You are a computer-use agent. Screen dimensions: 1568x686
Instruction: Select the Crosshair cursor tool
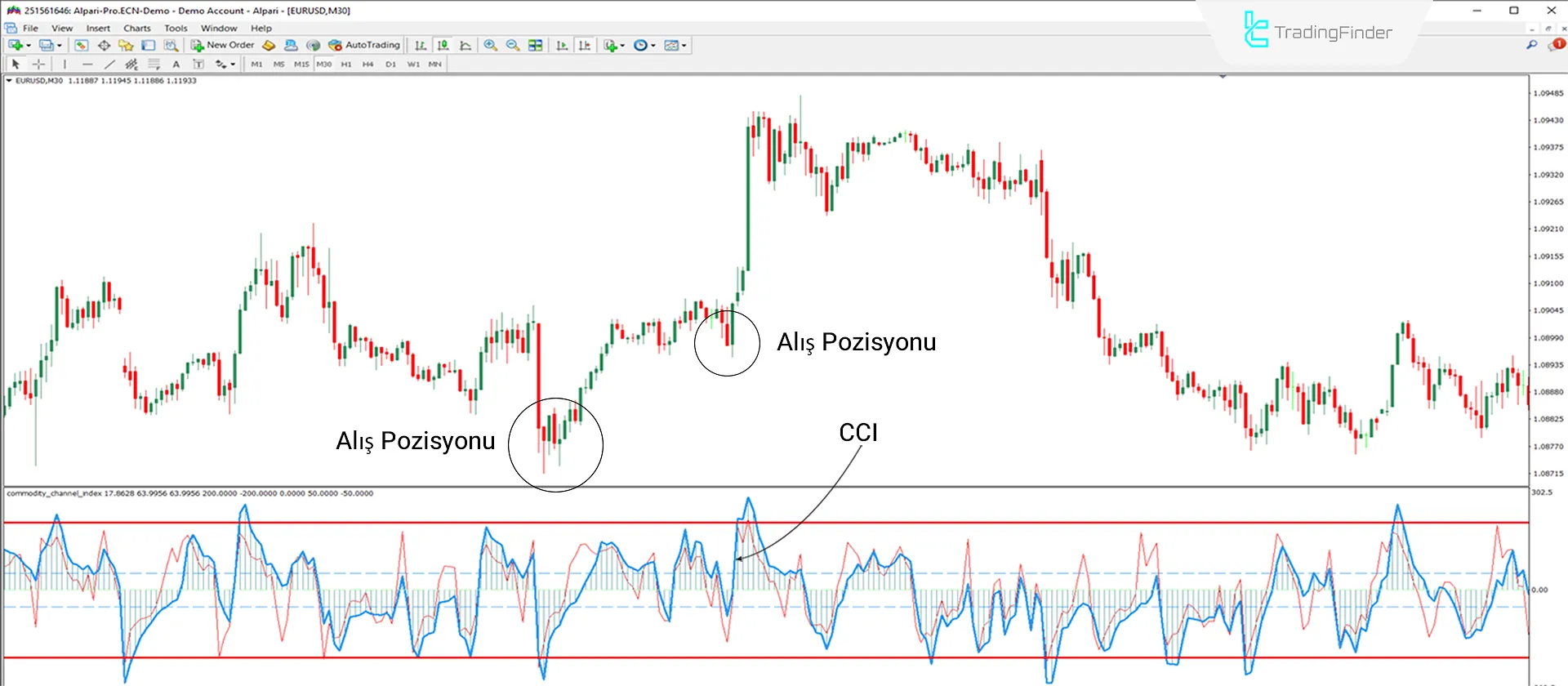38,64
